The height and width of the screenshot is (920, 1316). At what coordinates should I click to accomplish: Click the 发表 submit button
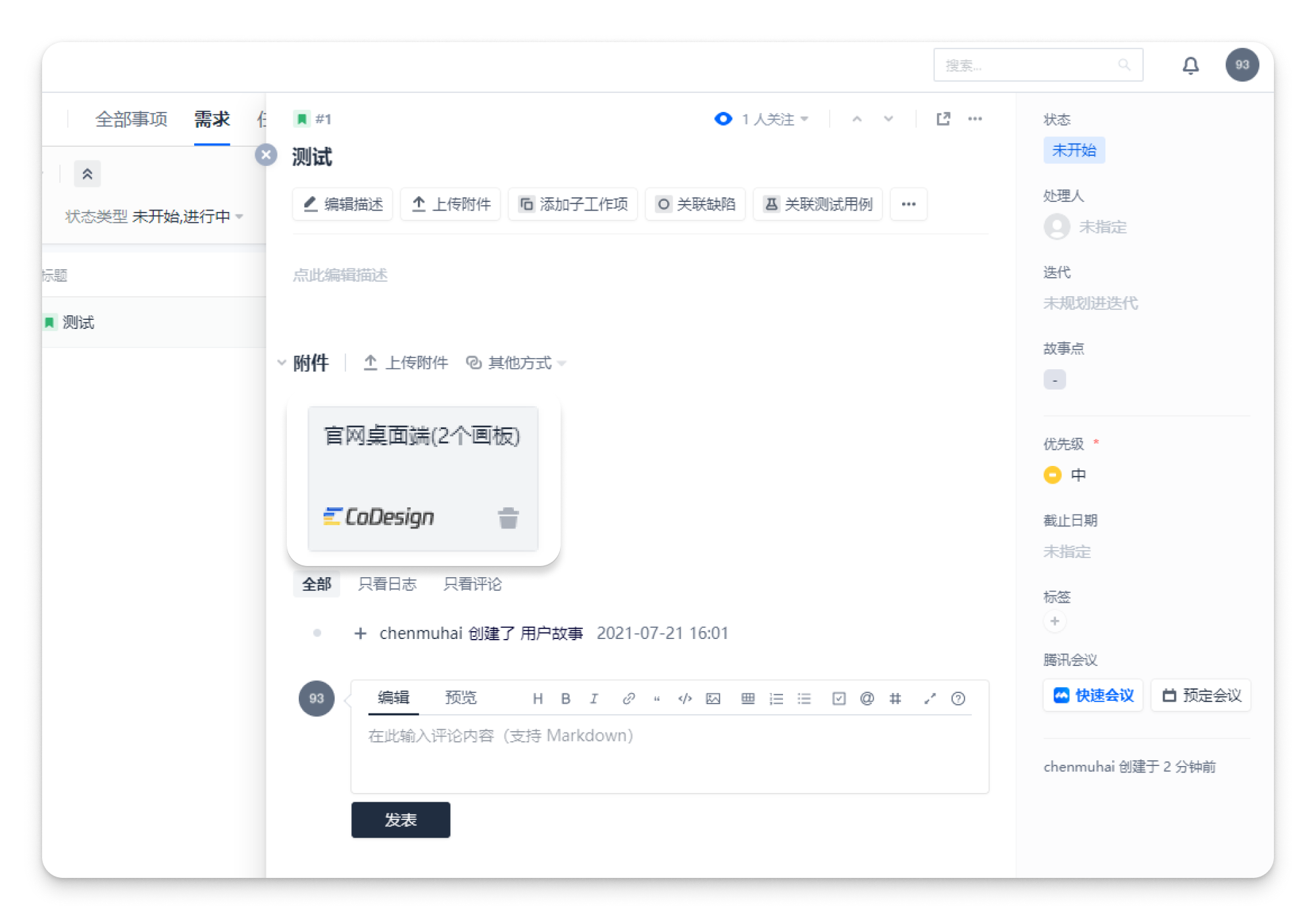click(x=400, y=819)
